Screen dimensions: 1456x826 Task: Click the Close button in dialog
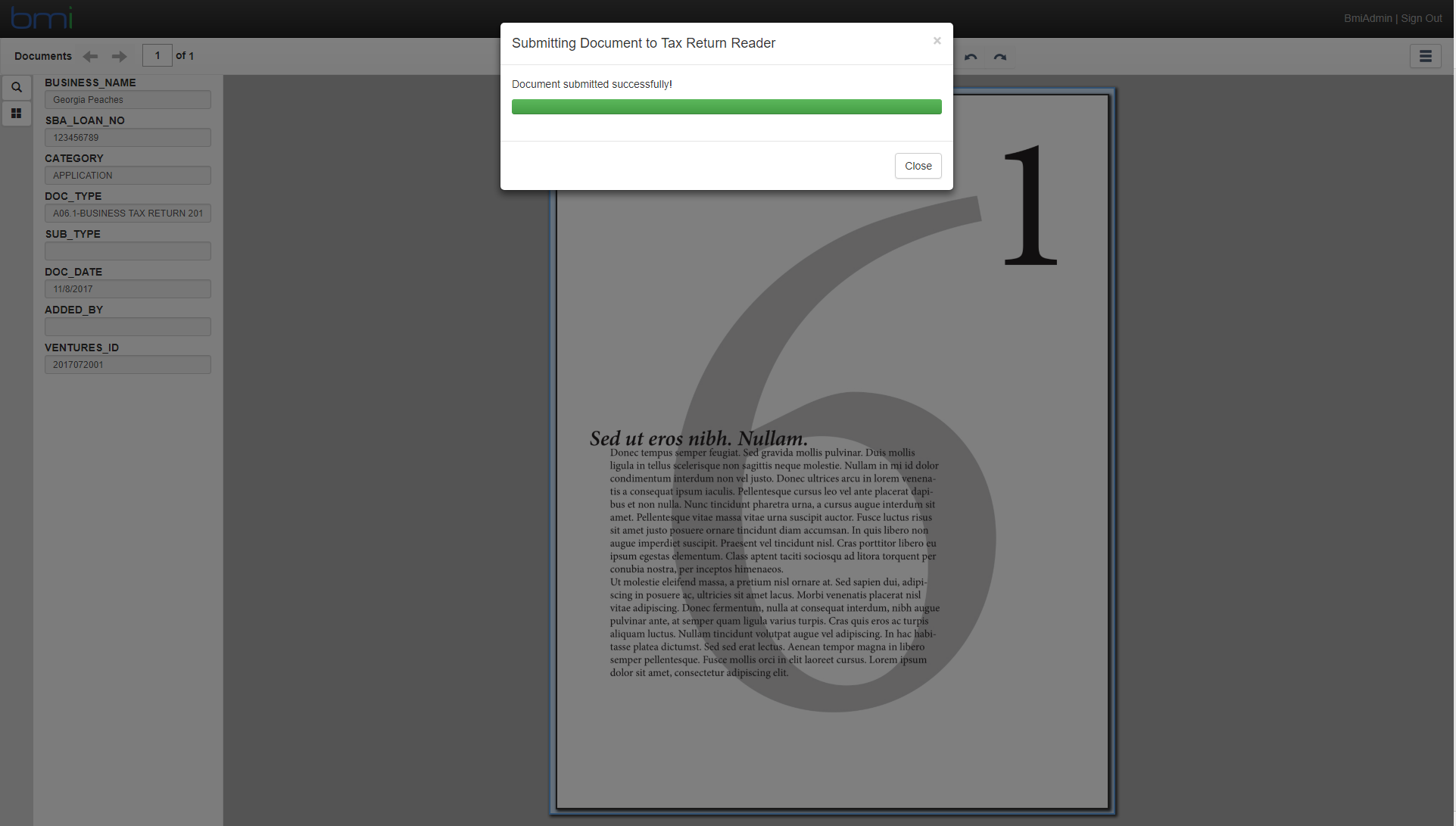[x=918, y=166]
